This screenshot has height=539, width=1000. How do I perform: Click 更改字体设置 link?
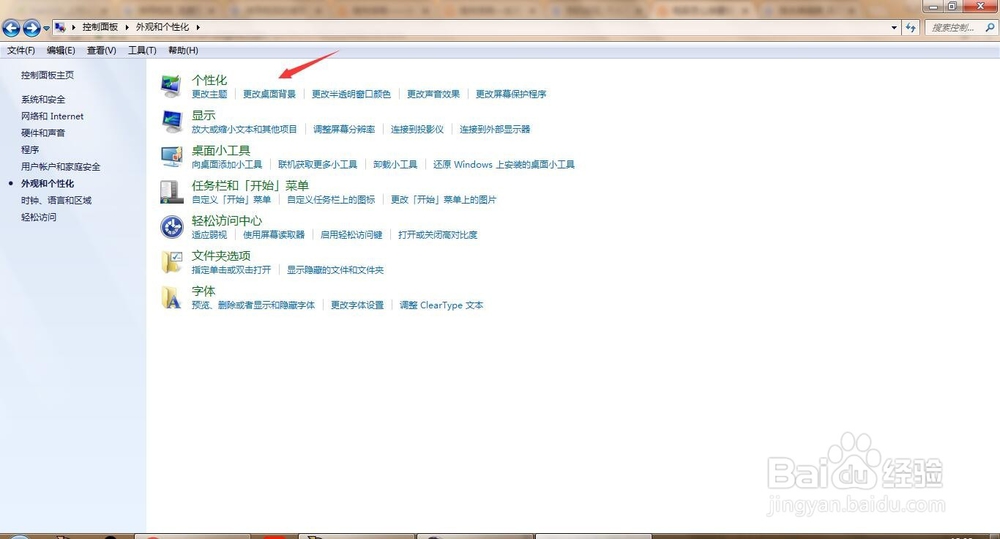(357, 305)
